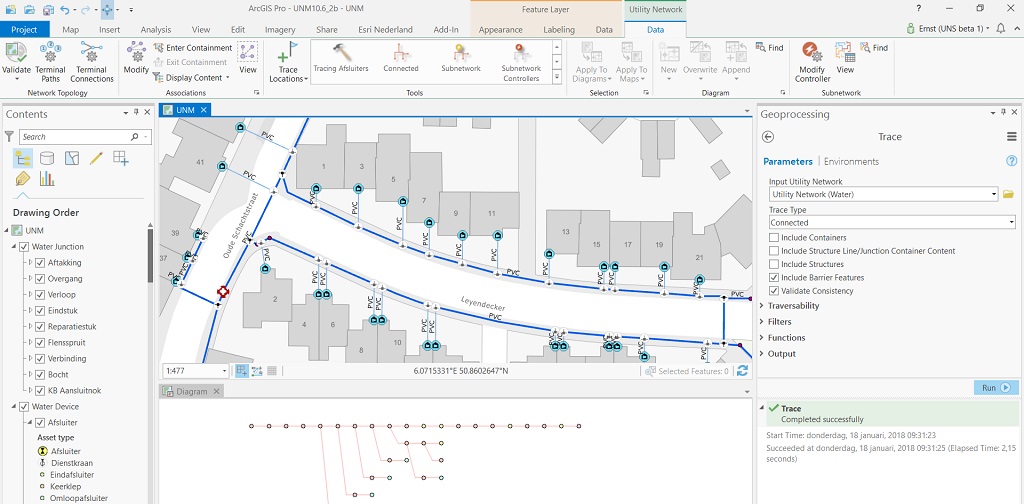Switch Contents to List By Labeling

click(22, 178)
